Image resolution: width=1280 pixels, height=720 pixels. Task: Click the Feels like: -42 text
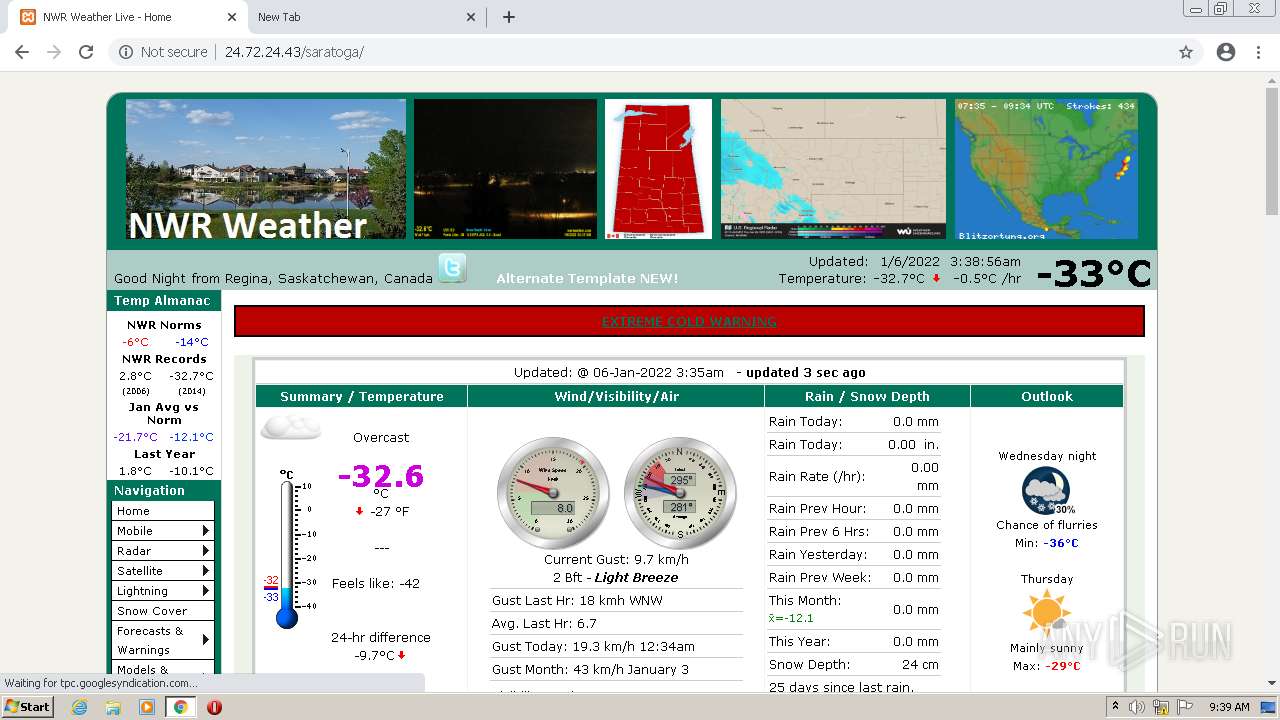tap(376, 583)
